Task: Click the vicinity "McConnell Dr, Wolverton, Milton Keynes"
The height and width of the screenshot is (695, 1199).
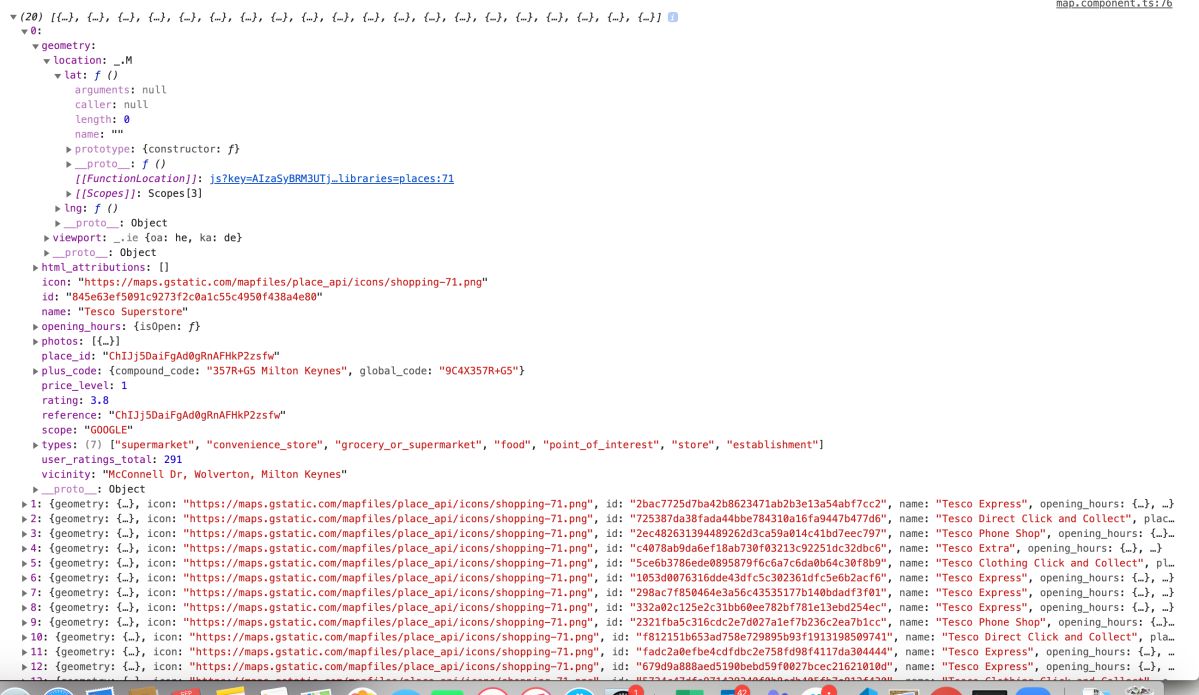Action: [x=225, y=475]
